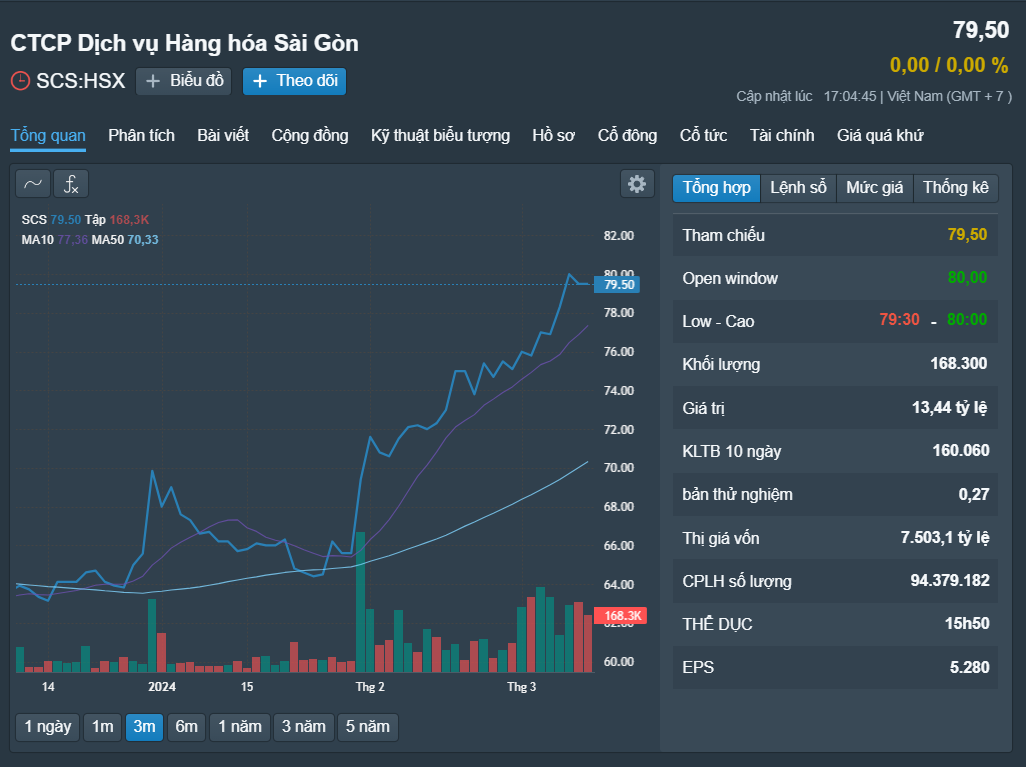Open the Cộng đồng tab

[310, 135]
